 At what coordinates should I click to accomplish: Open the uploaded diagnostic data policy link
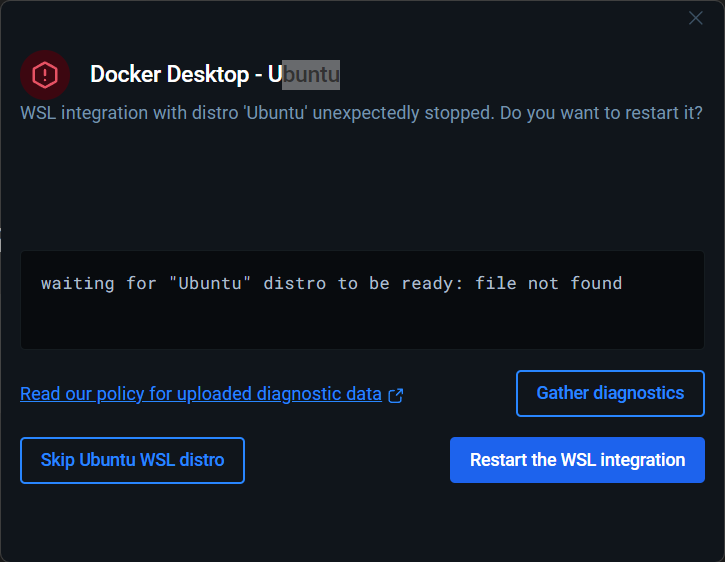pos(200,394)
